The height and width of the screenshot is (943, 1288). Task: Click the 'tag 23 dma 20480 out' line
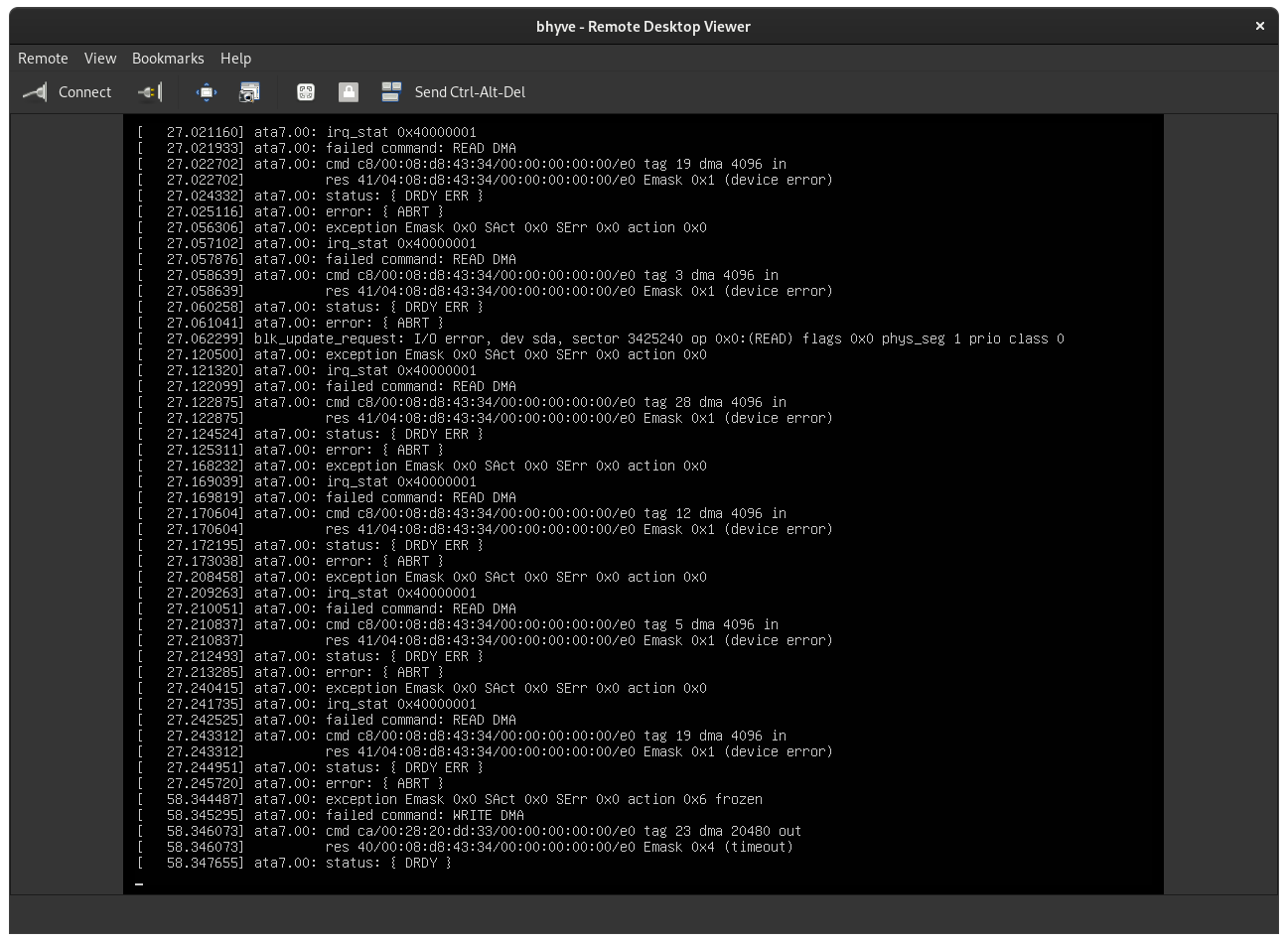click(x=470, y=831)
